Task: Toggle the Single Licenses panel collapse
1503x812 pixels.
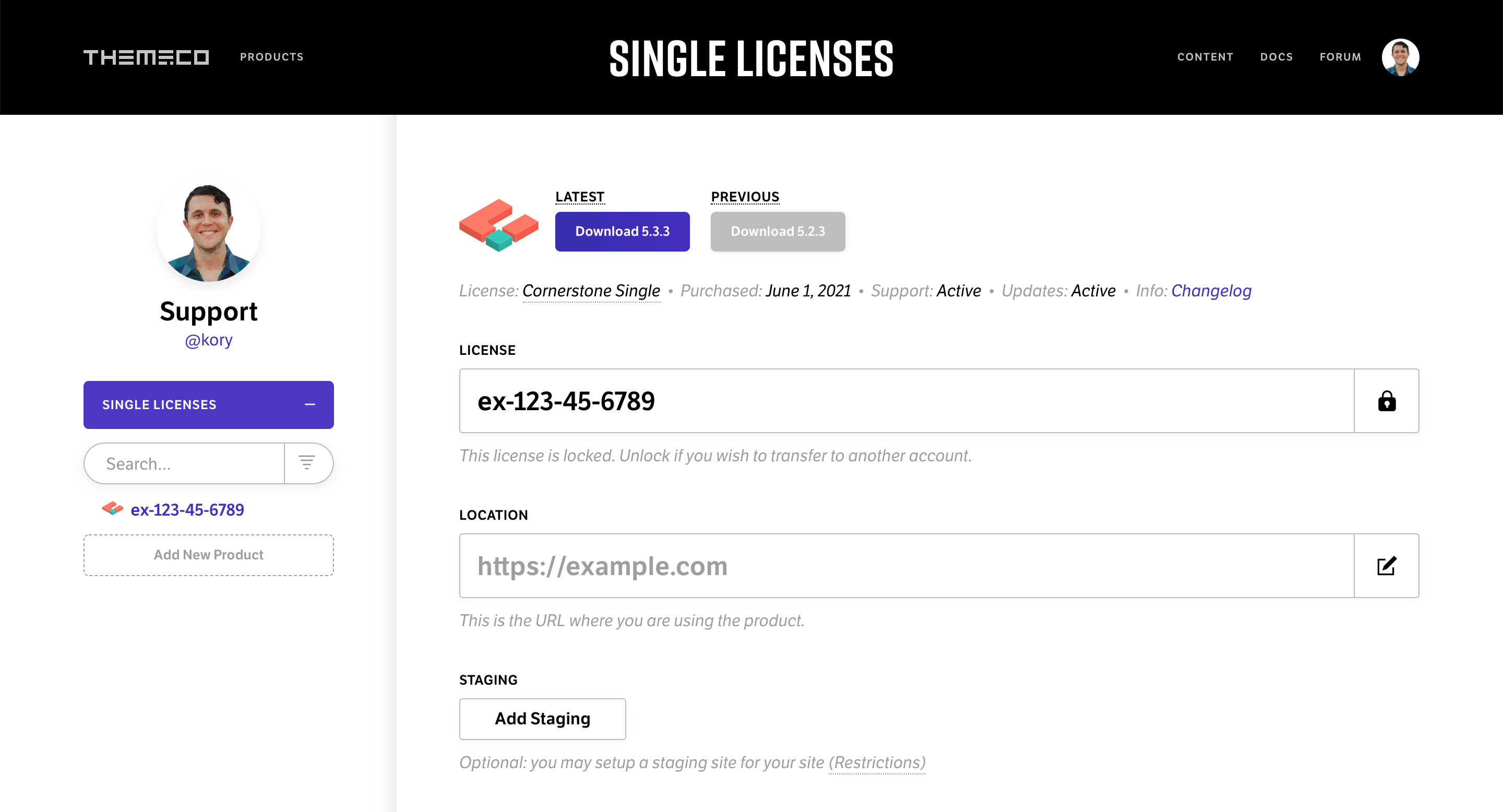Action: coord(310,405)
